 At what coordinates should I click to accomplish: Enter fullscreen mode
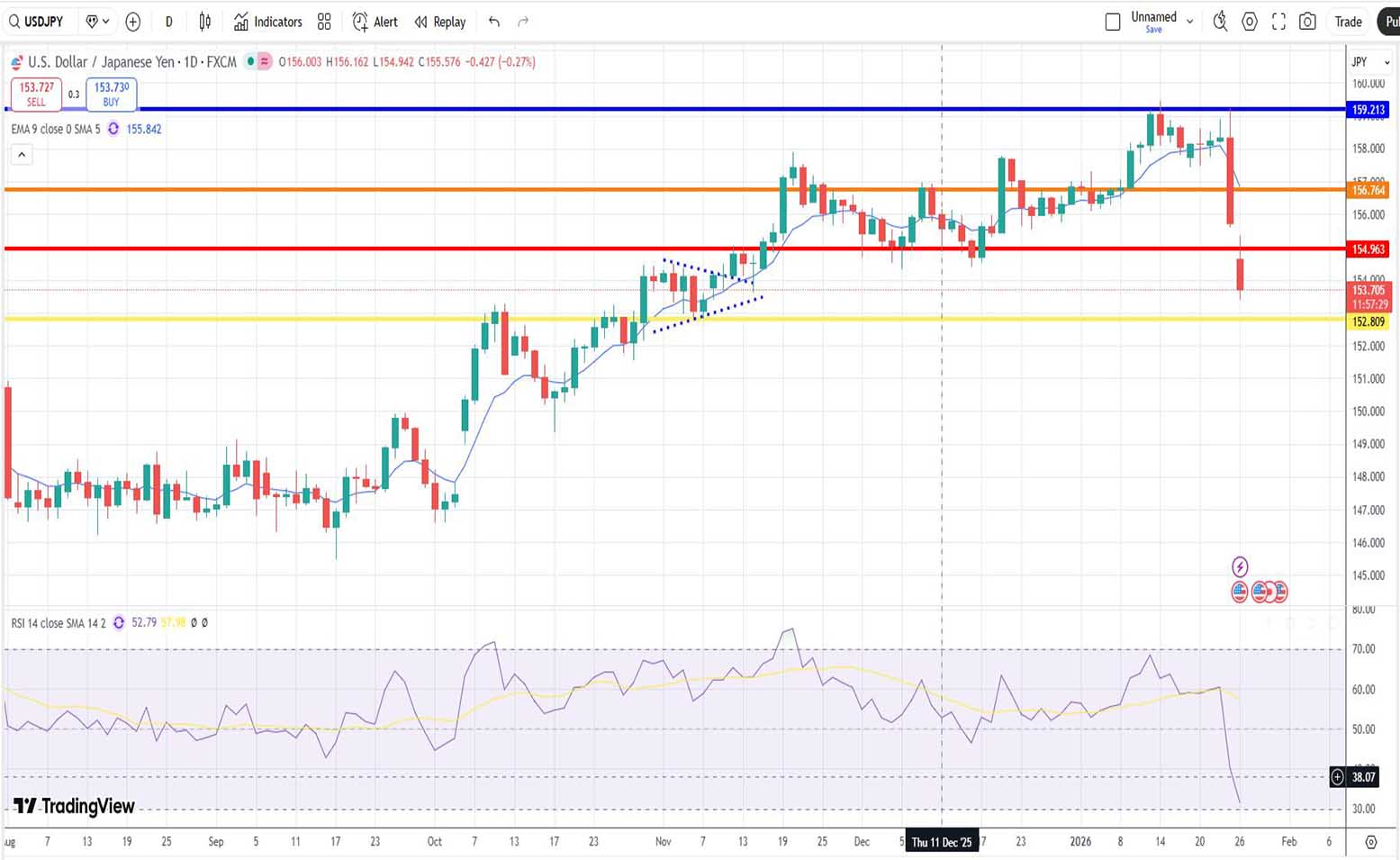click(x=1278, y=22)
